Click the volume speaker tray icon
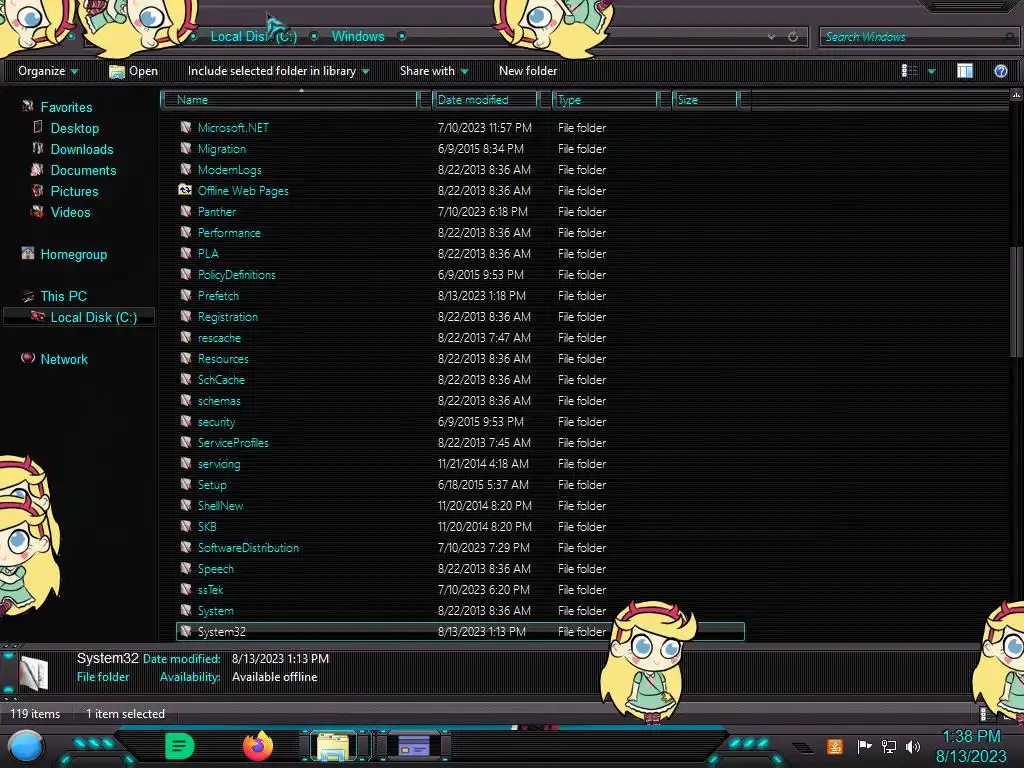1024x768 pixels. tap(913, 746)
